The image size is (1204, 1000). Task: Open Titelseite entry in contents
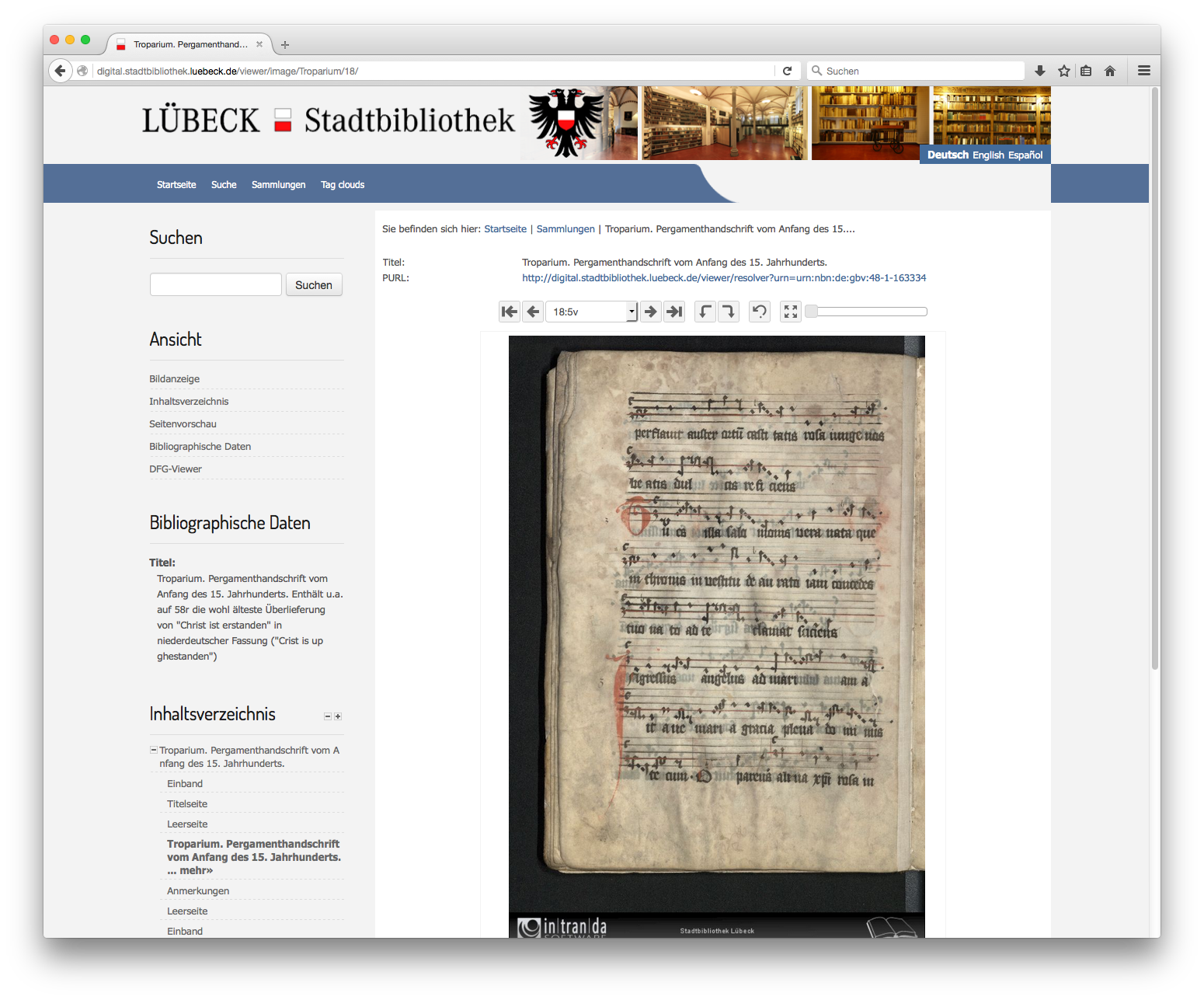click(187, 803)
